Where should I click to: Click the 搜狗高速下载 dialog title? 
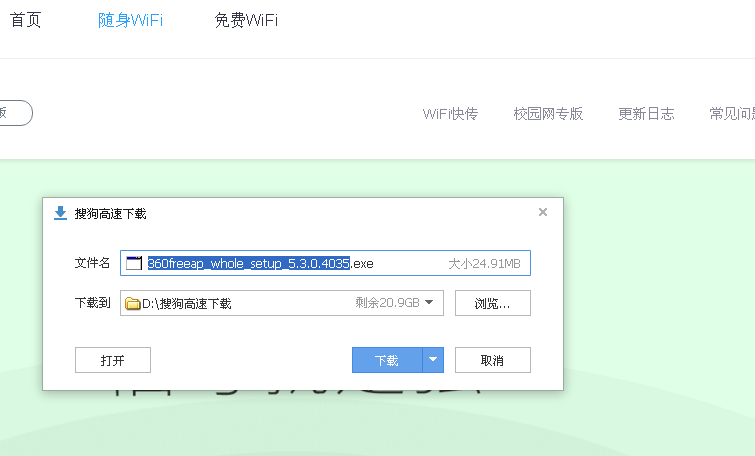pyautogui.click(x=110, y=213)
